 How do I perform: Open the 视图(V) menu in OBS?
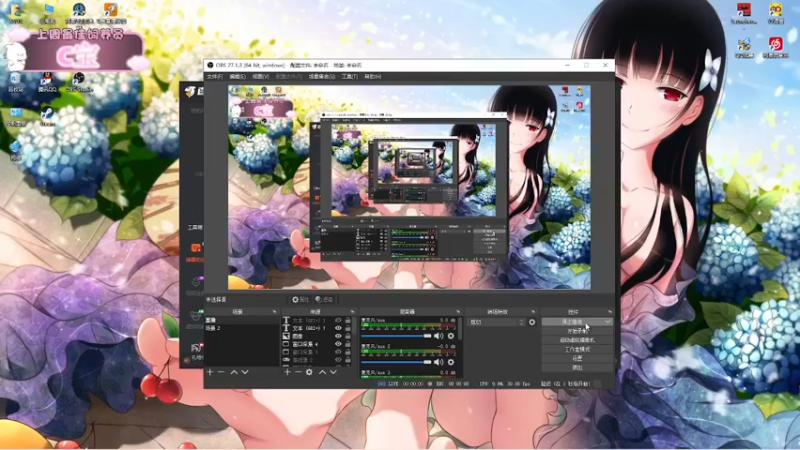tap(260, 77)
